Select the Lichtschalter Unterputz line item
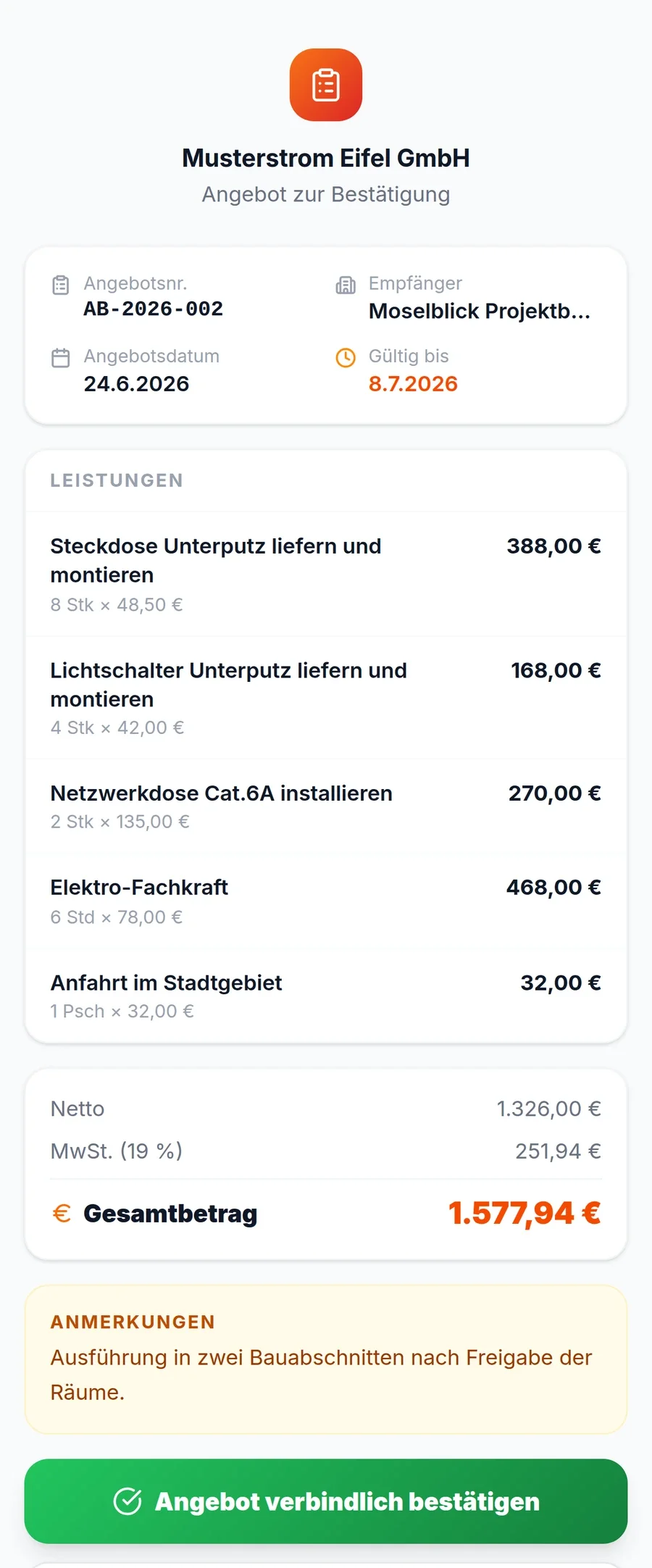This screenshot has width=652, height=1568. (326, 698)
